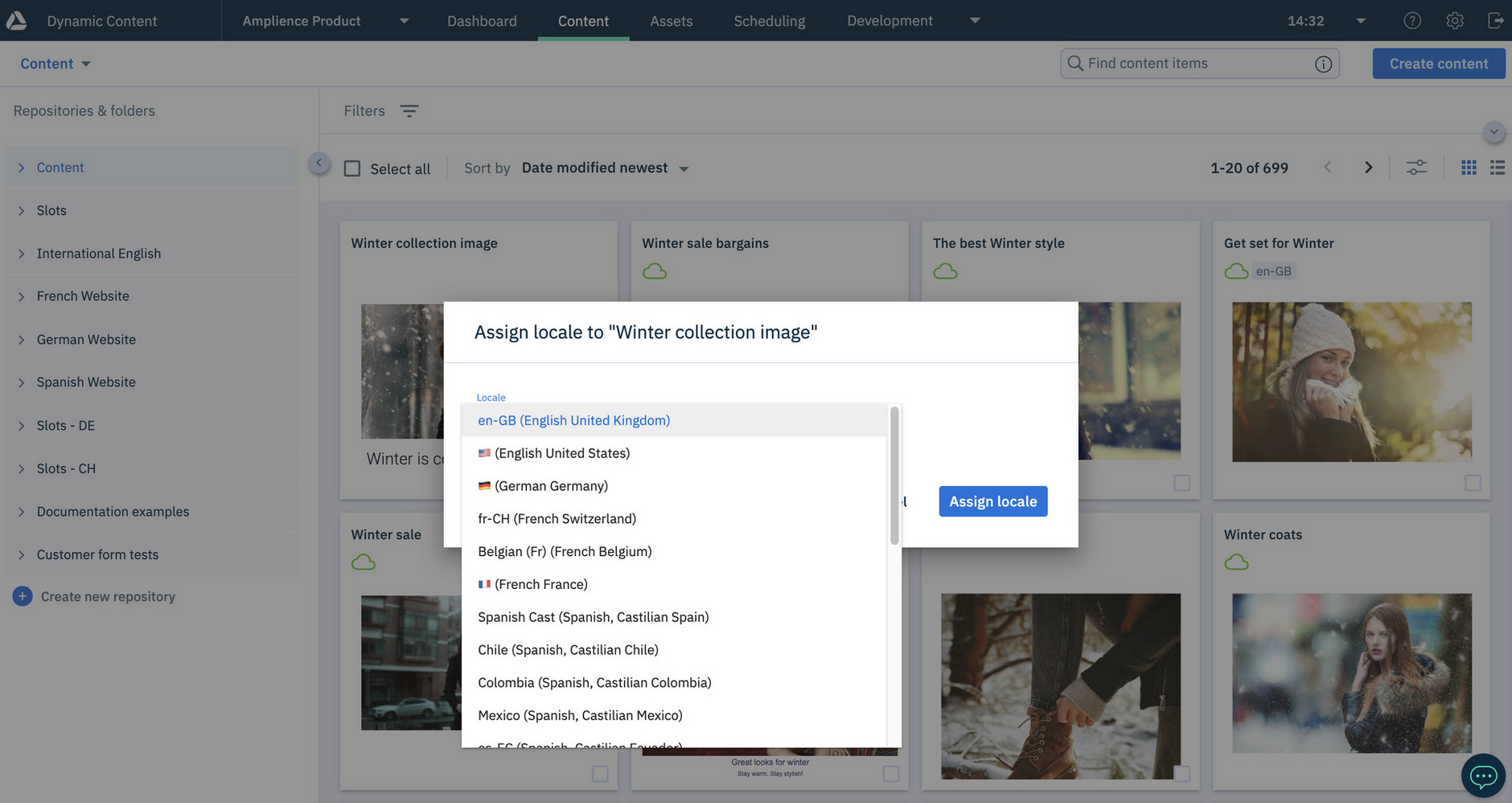This screenshot has height=803, width=1512.
Task: Choose German Germany flag option
Action: 674,486
